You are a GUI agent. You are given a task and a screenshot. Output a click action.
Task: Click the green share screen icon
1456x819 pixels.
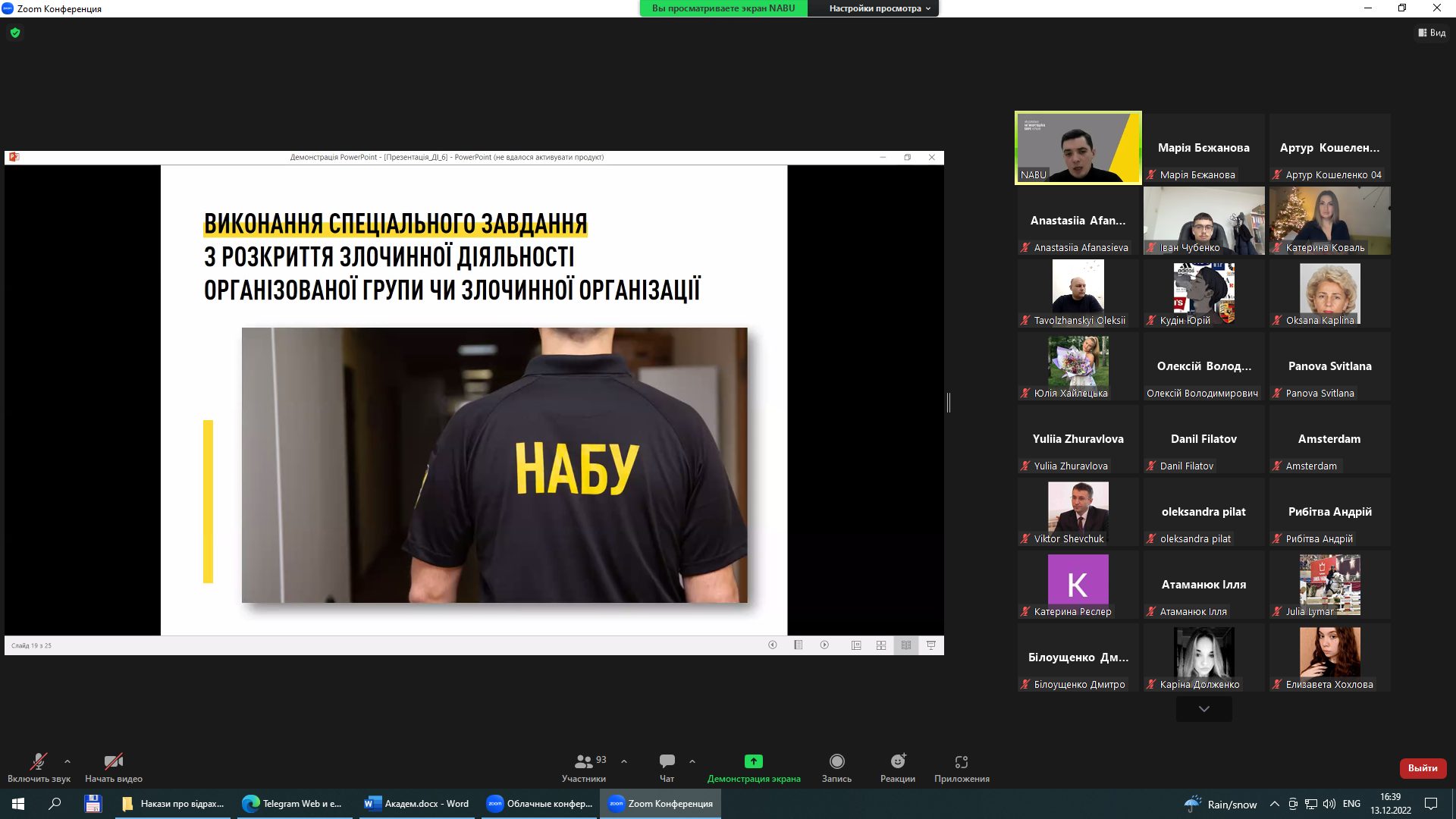[753, 761]
